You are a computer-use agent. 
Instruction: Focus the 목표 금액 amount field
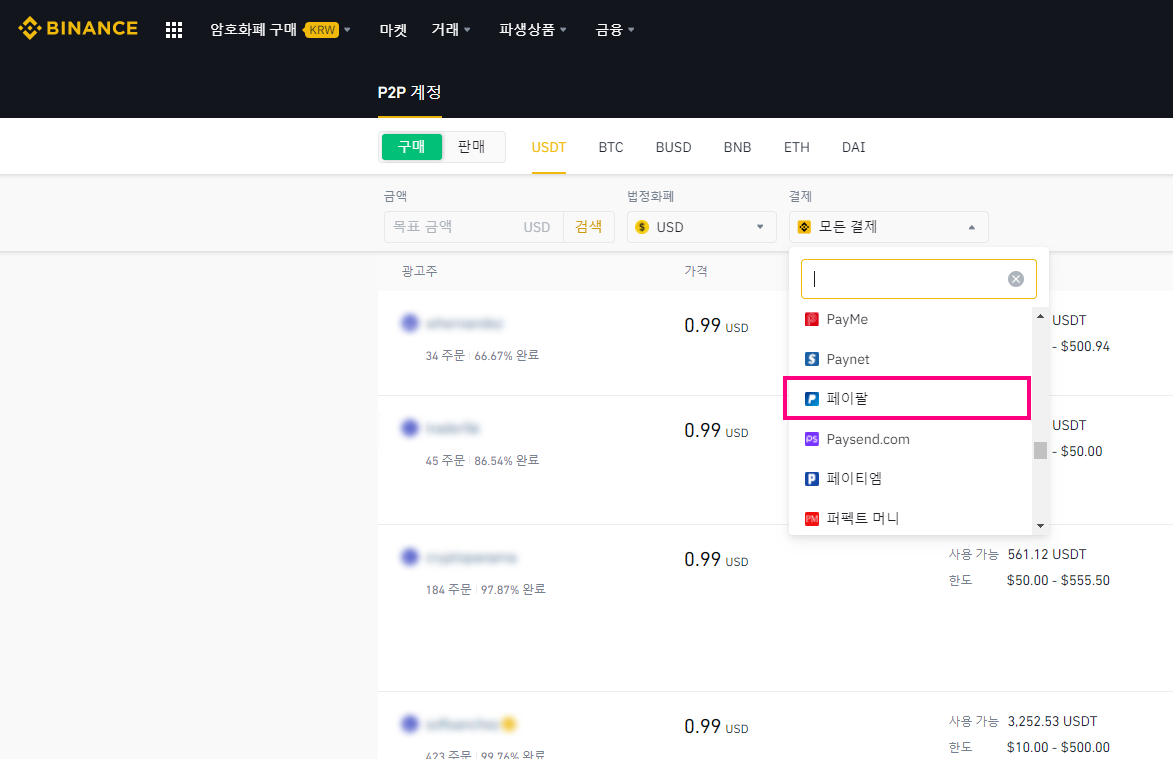click(473, 227)
